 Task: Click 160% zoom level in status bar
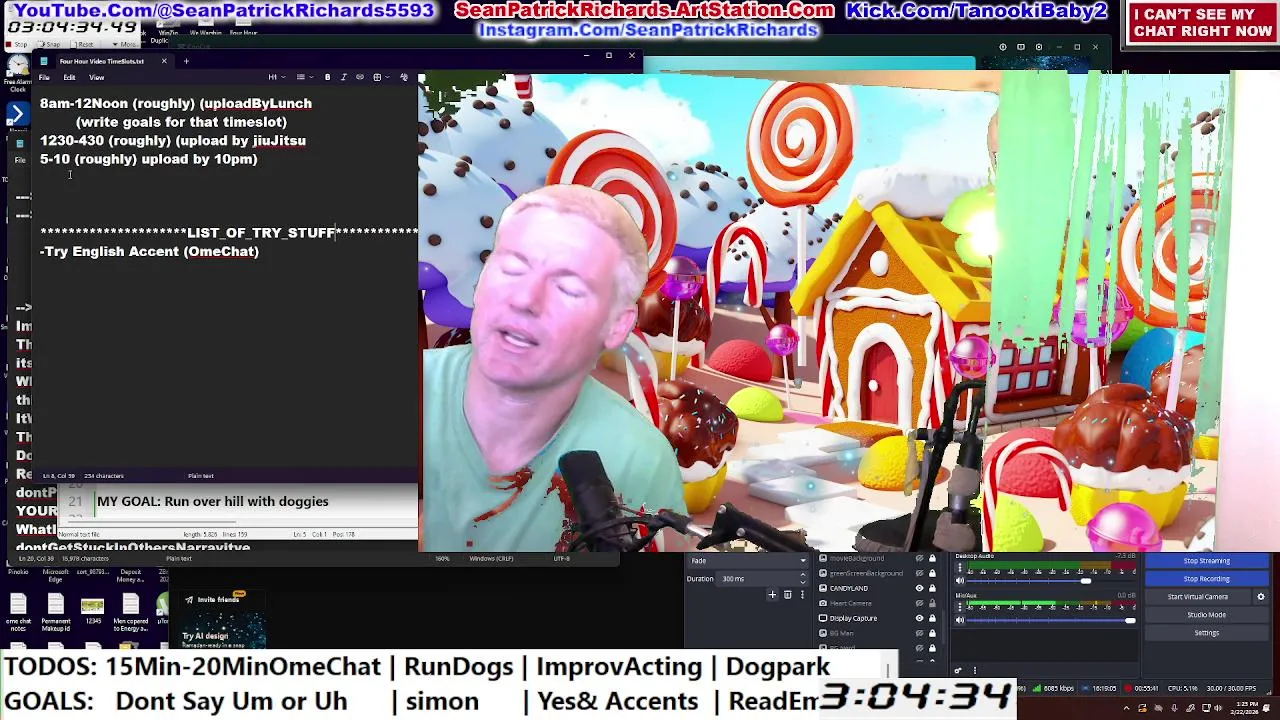coord(443,558)
